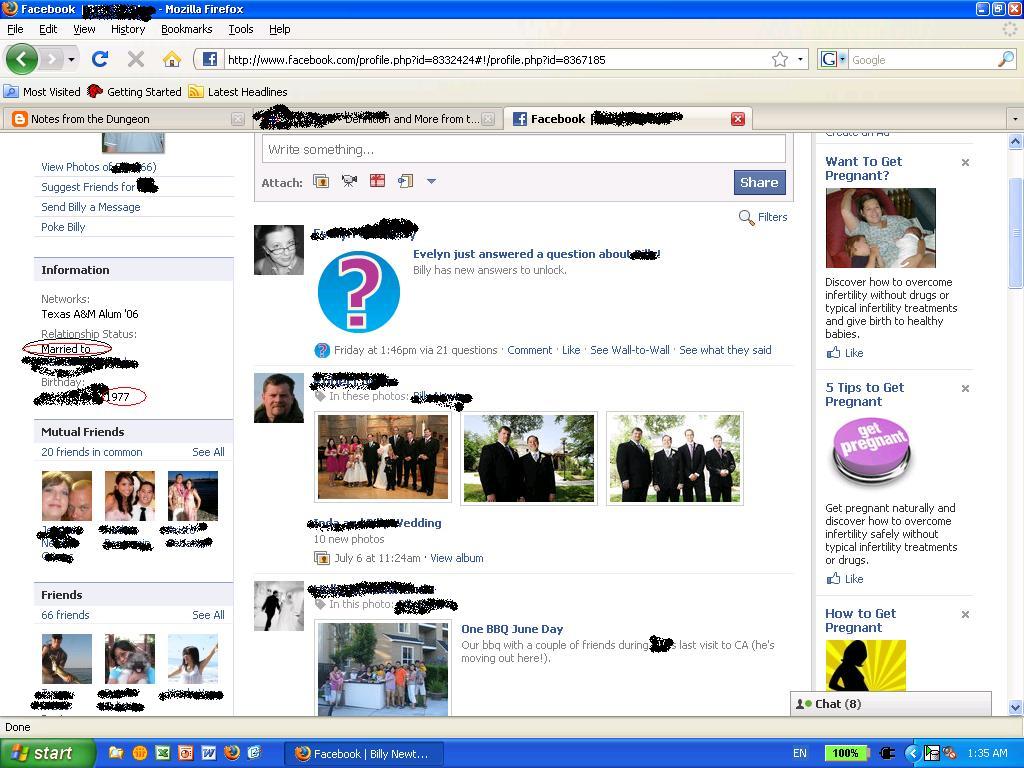Attach a photo using the photo icon

pyautogui.click(x=321, y=181)
